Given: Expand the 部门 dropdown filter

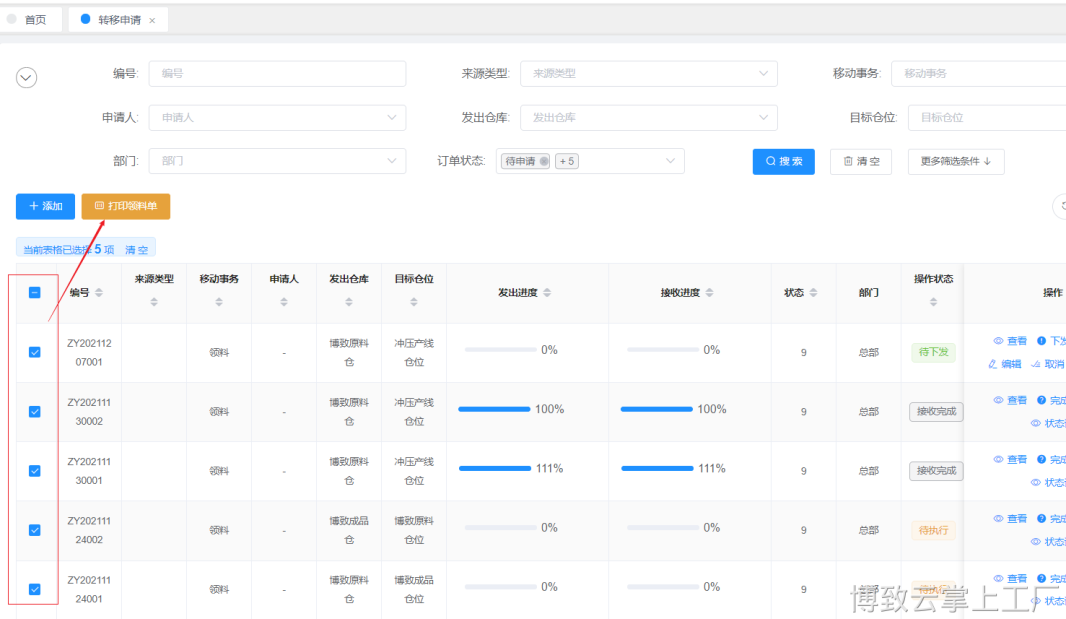Looking at the screenshot, I should pos(277,161).
